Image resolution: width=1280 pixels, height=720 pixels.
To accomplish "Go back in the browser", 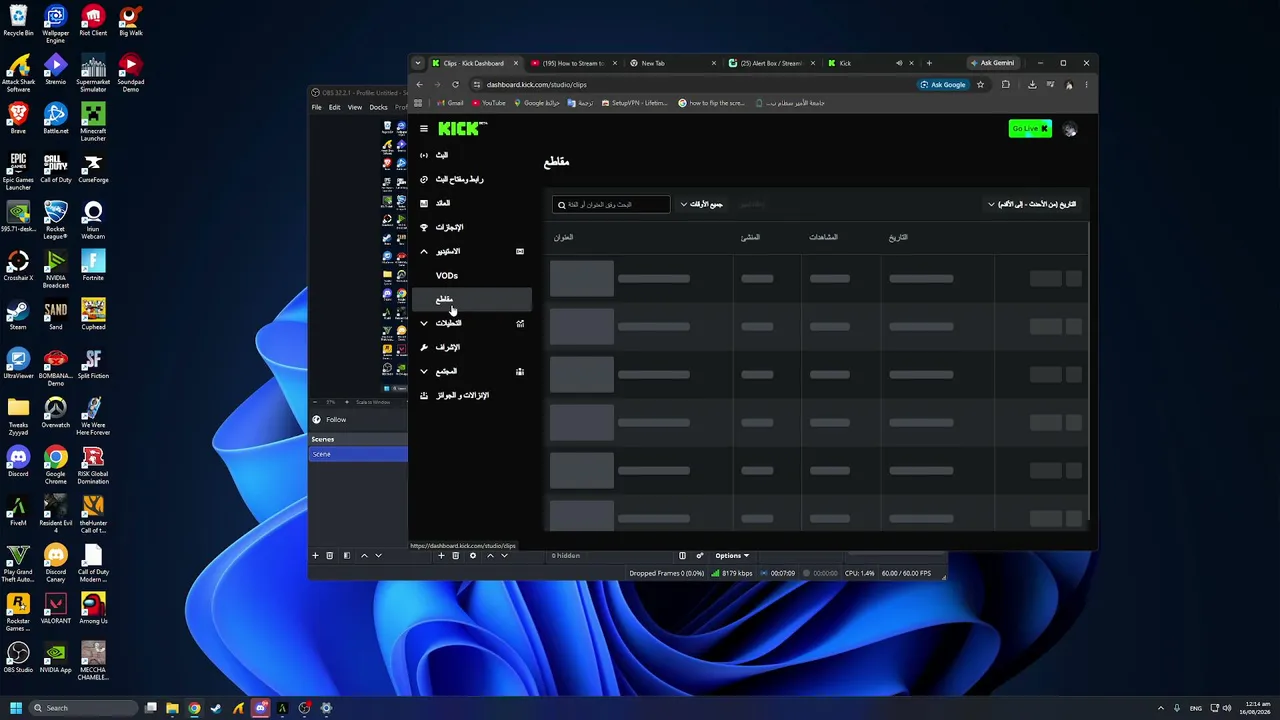I will 420,85.
